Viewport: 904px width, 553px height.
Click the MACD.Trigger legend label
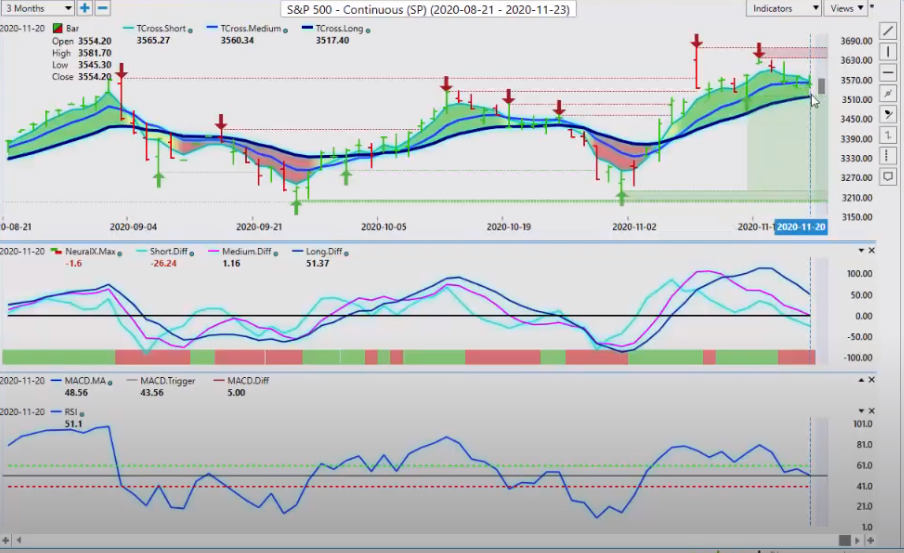tap(168, 381)
